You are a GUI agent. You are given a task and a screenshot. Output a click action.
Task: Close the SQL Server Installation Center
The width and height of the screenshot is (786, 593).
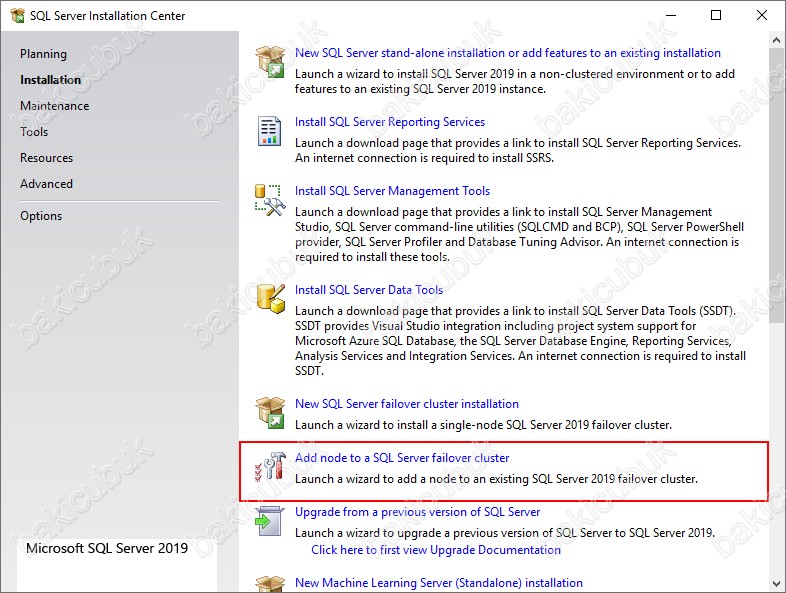pyautogui.click(x=762, y=16)
